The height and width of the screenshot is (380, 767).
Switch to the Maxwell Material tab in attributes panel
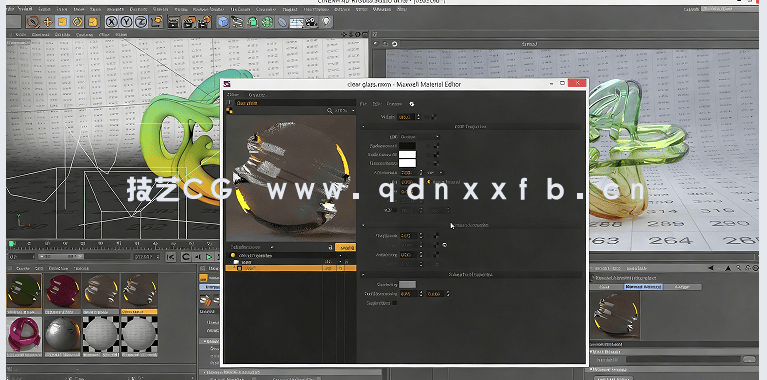pyautogui.click(x=644, y=287)
